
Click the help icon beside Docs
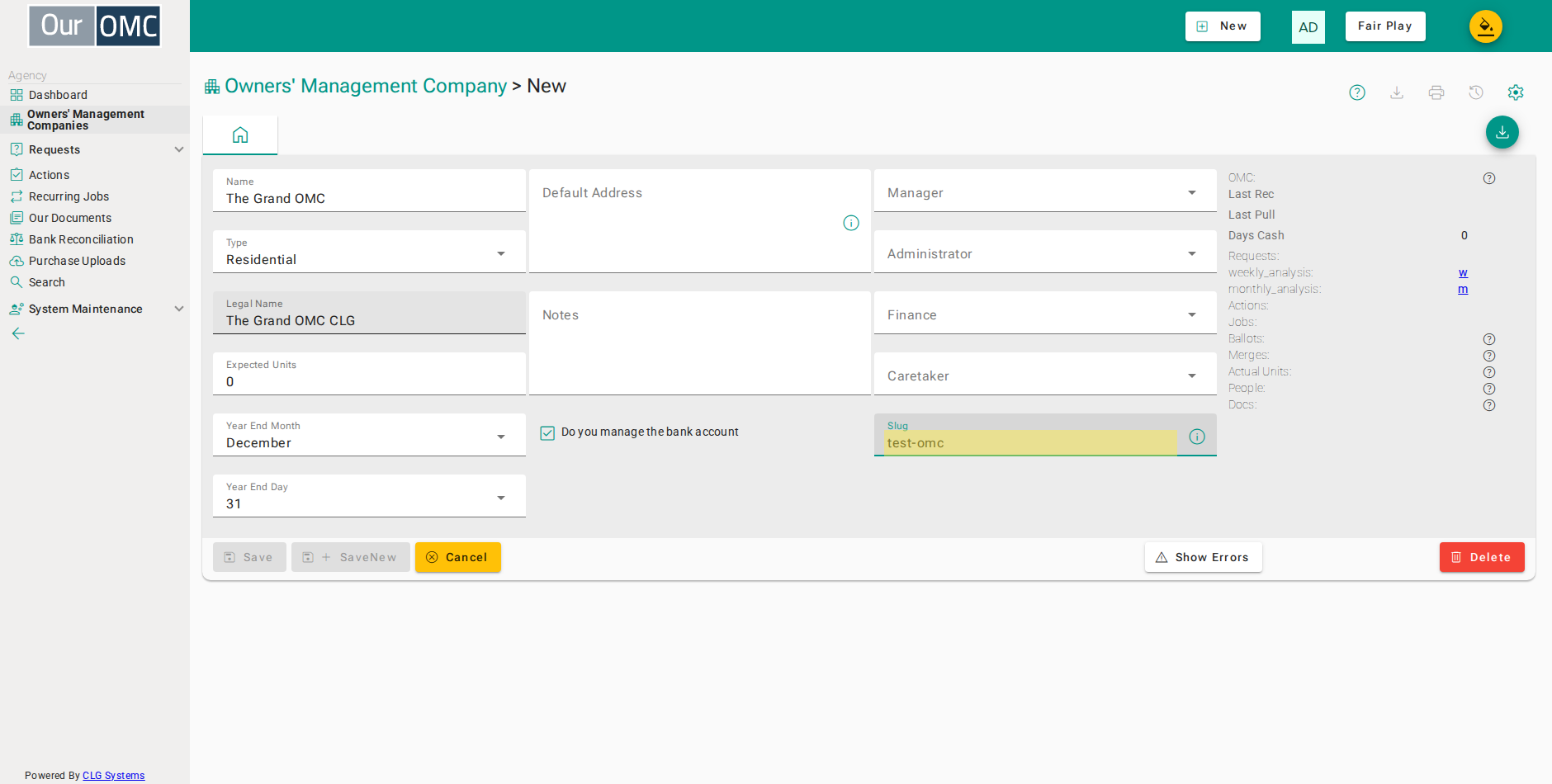pyautogui.click(x=1489, y=405)
